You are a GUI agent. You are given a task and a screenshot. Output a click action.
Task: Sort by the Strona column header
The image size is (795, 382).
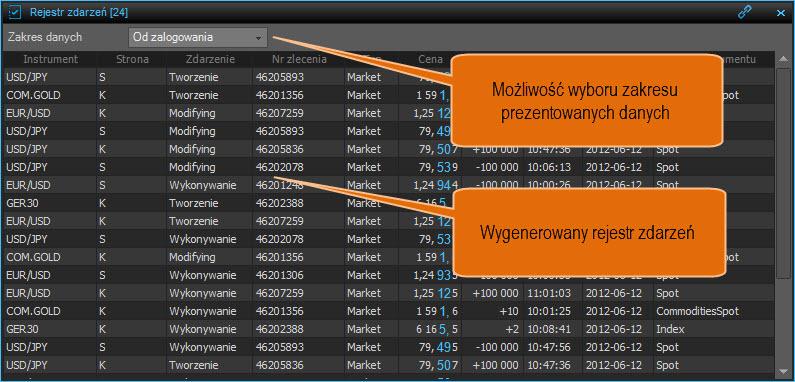[132, 59]
